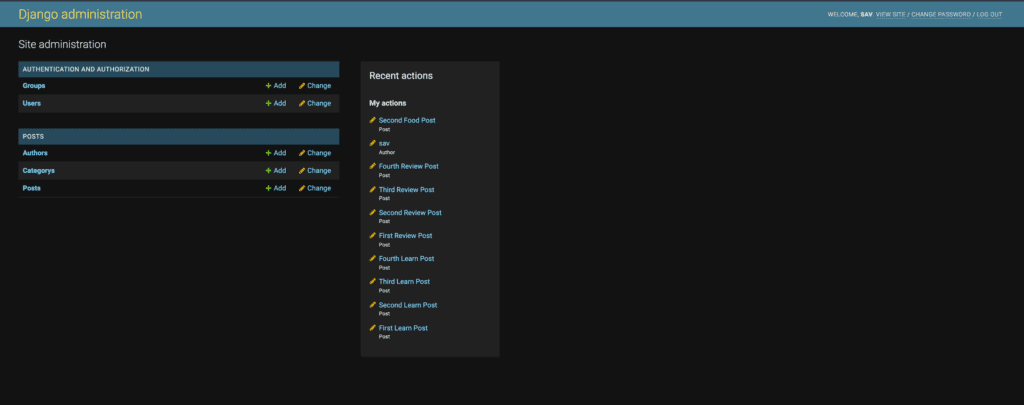Open the Groups model list
This screenshot has height=405, width=1024.
(x=34, y=86)
